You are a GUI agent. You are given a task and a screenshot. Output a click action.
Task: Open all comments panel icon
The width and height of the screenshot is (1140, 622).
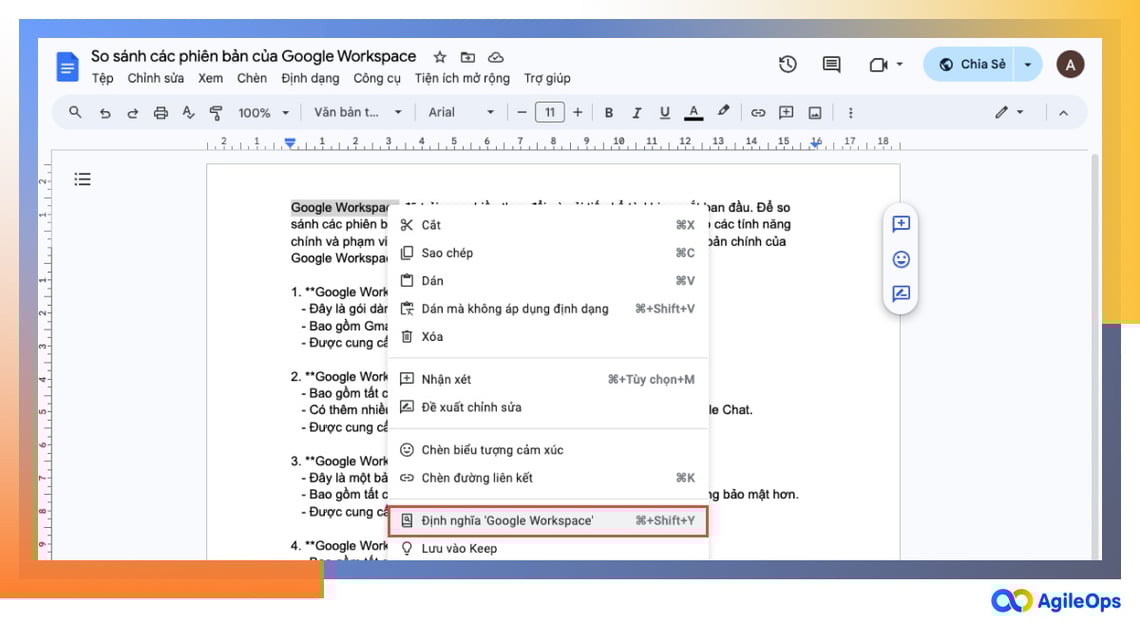[830, 63]
